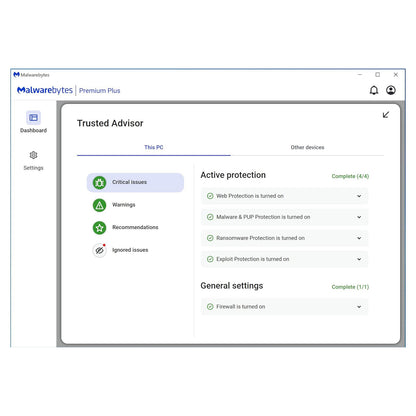Click the Ignored issues eye icon

[x=99, y=250]
